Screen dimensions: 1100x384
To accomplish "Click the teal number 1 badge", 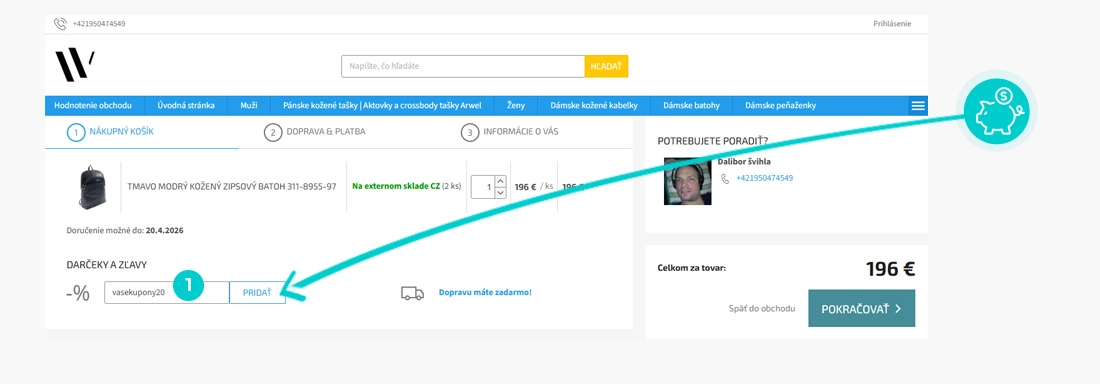I will pos(188,285).
